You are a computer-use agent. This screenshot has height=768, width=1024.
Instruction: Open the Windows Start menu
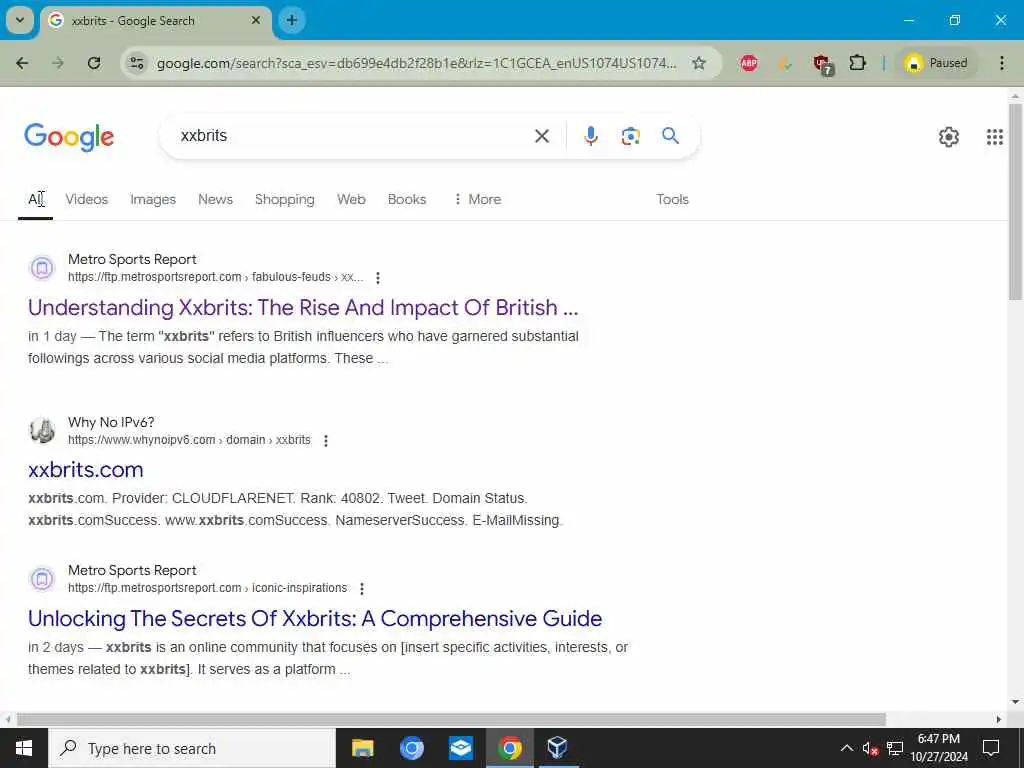pos(24,748)
